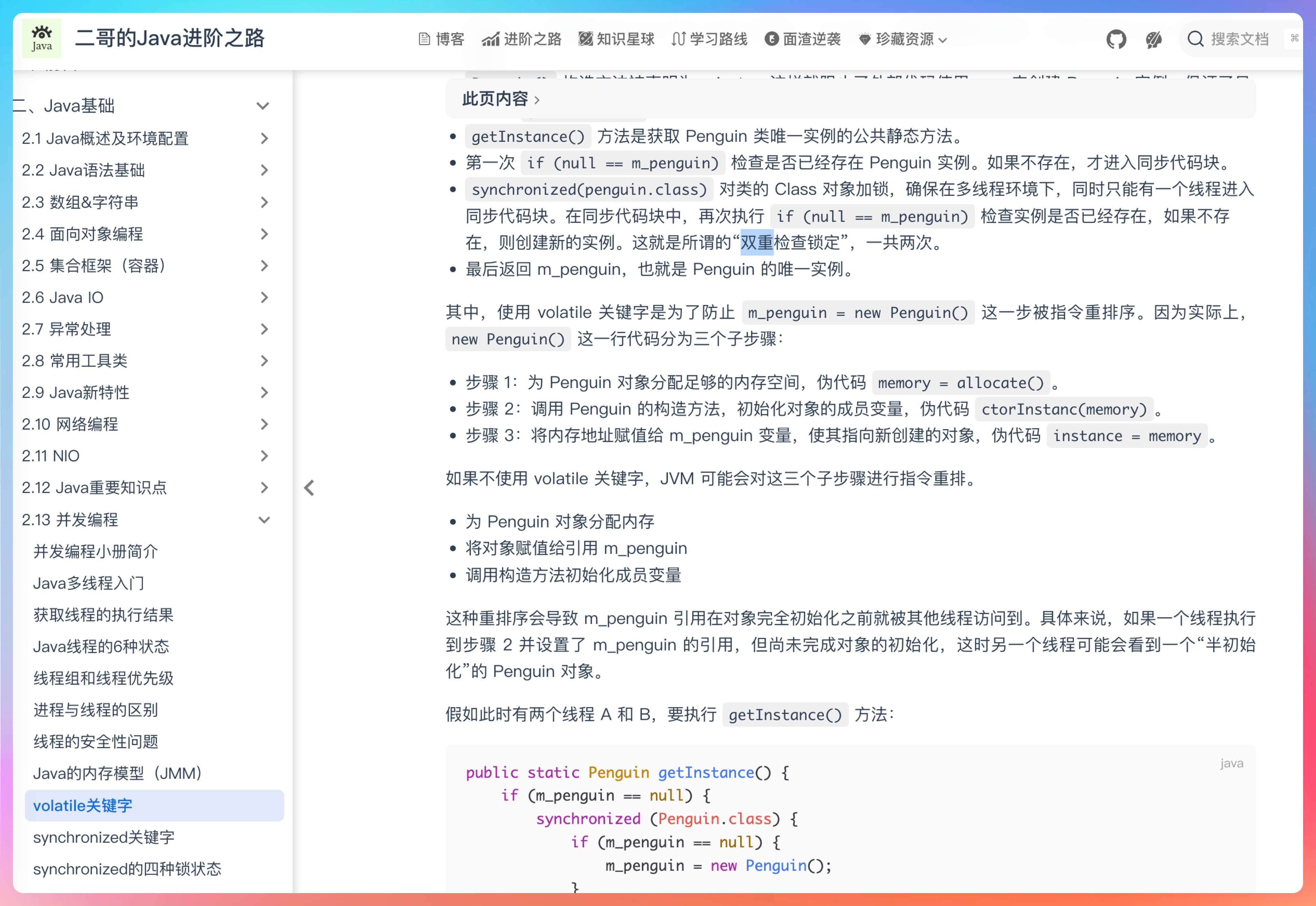Click the search magnifier icon

point(1195,39)
